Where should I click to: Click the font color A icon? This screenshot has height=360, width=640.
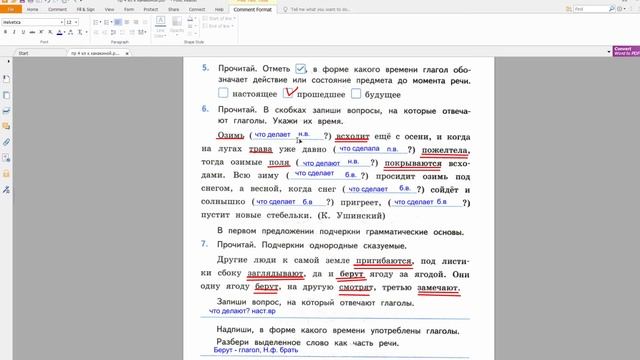(59, 32)
